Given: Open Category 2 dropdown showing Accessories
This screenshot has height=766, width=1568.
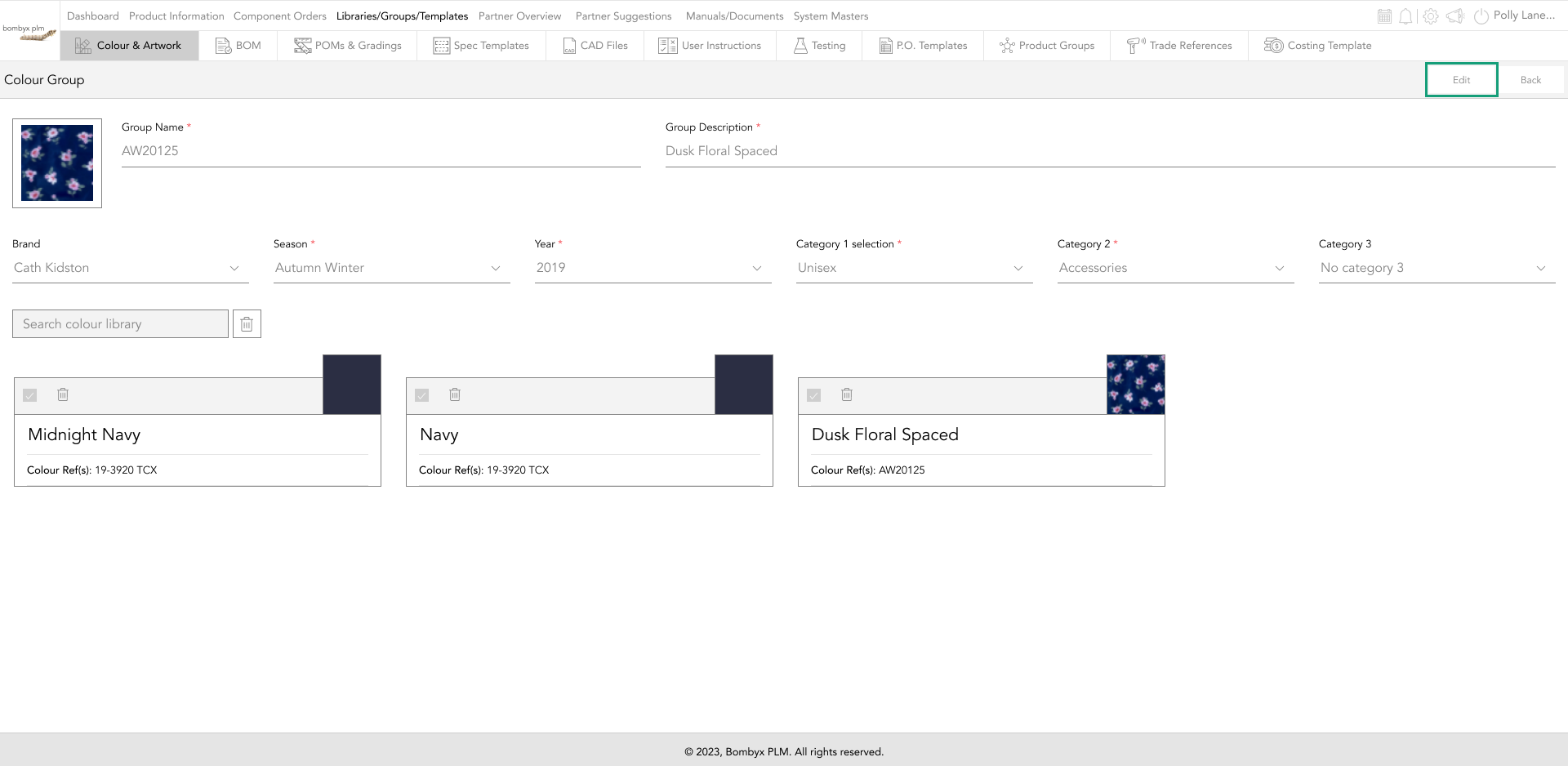Looking at the screenshot, I should pos(1176,268).
